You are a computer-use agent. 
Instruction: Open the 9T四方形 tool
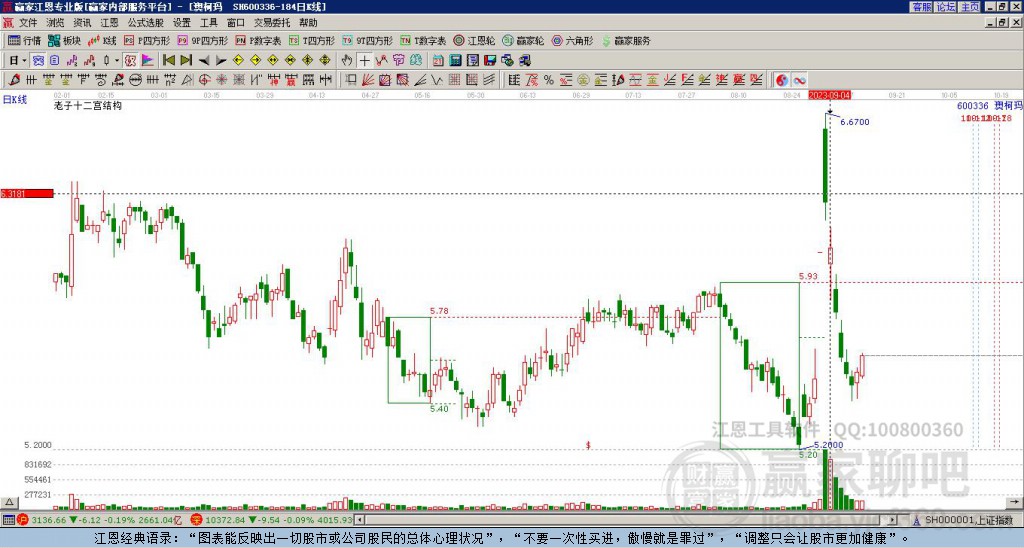pos(368,40)
